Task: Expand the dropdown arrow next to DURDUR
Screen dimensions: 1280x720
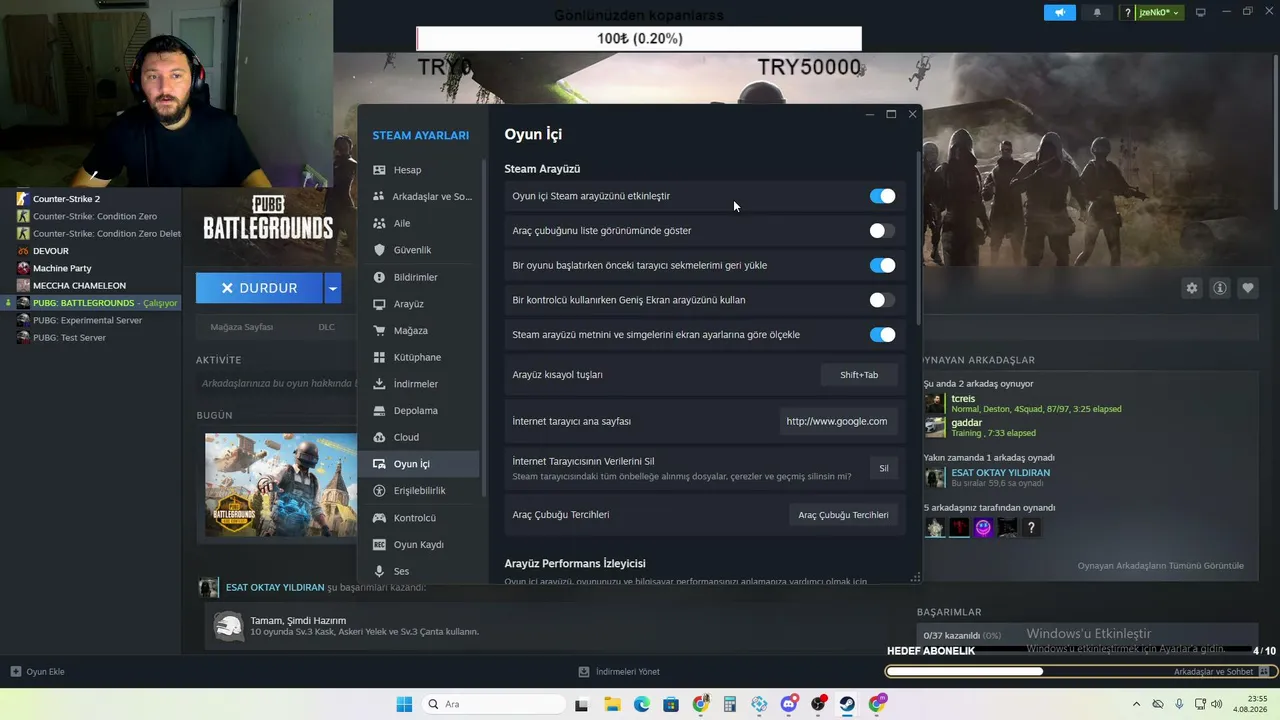Action: 333,288
